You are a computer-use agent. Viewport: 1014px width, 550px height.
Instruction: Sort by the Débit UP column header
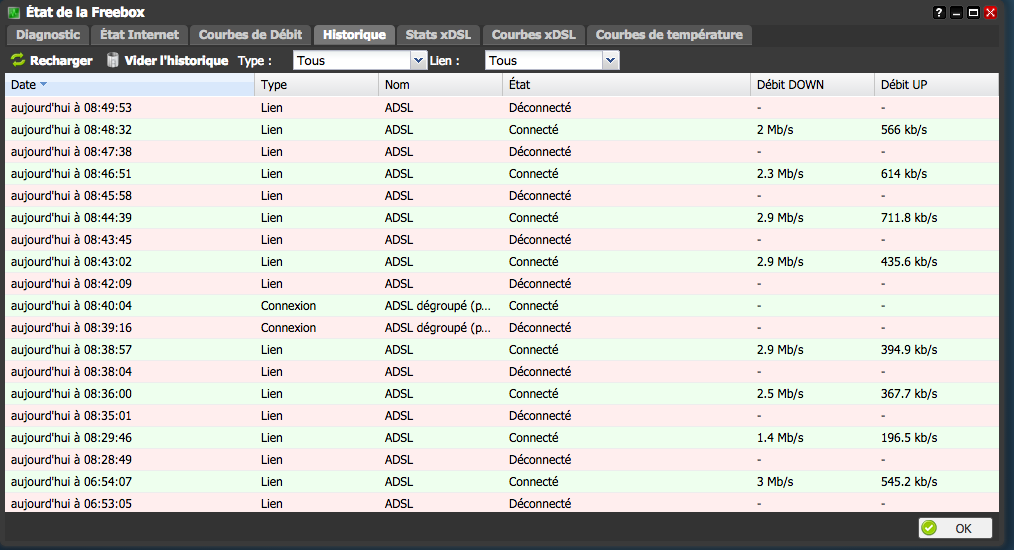[936, 85]
